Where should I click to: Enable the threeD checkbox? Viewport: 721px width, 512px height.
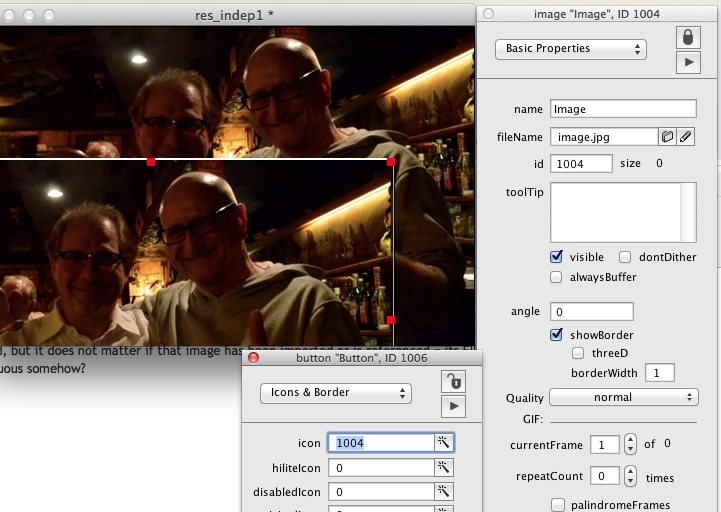[x=578, y=353]
